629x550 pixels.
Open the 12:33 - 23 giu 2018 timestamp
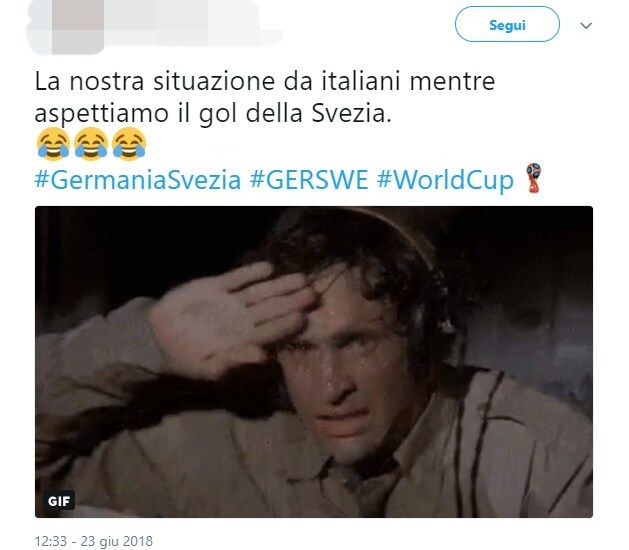click(93, 541)
